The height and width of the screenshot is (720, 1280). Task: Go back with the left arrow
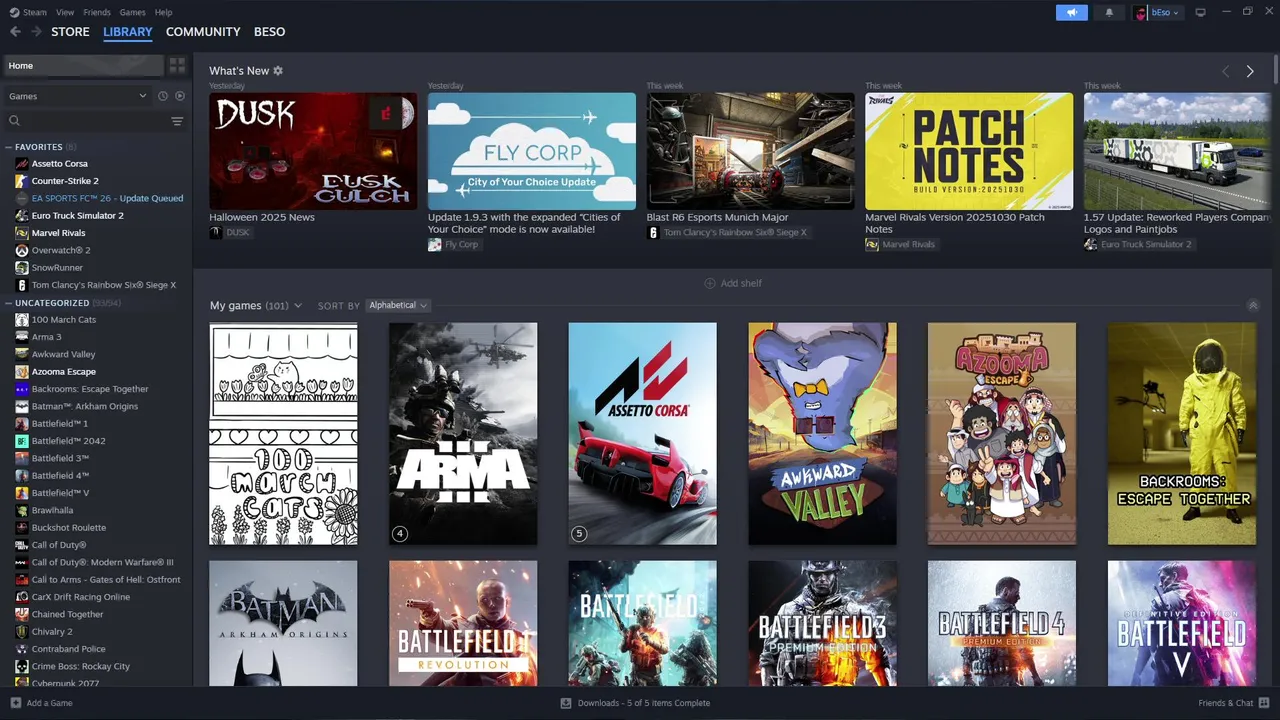pyautogui.click(x=15, y=32)
